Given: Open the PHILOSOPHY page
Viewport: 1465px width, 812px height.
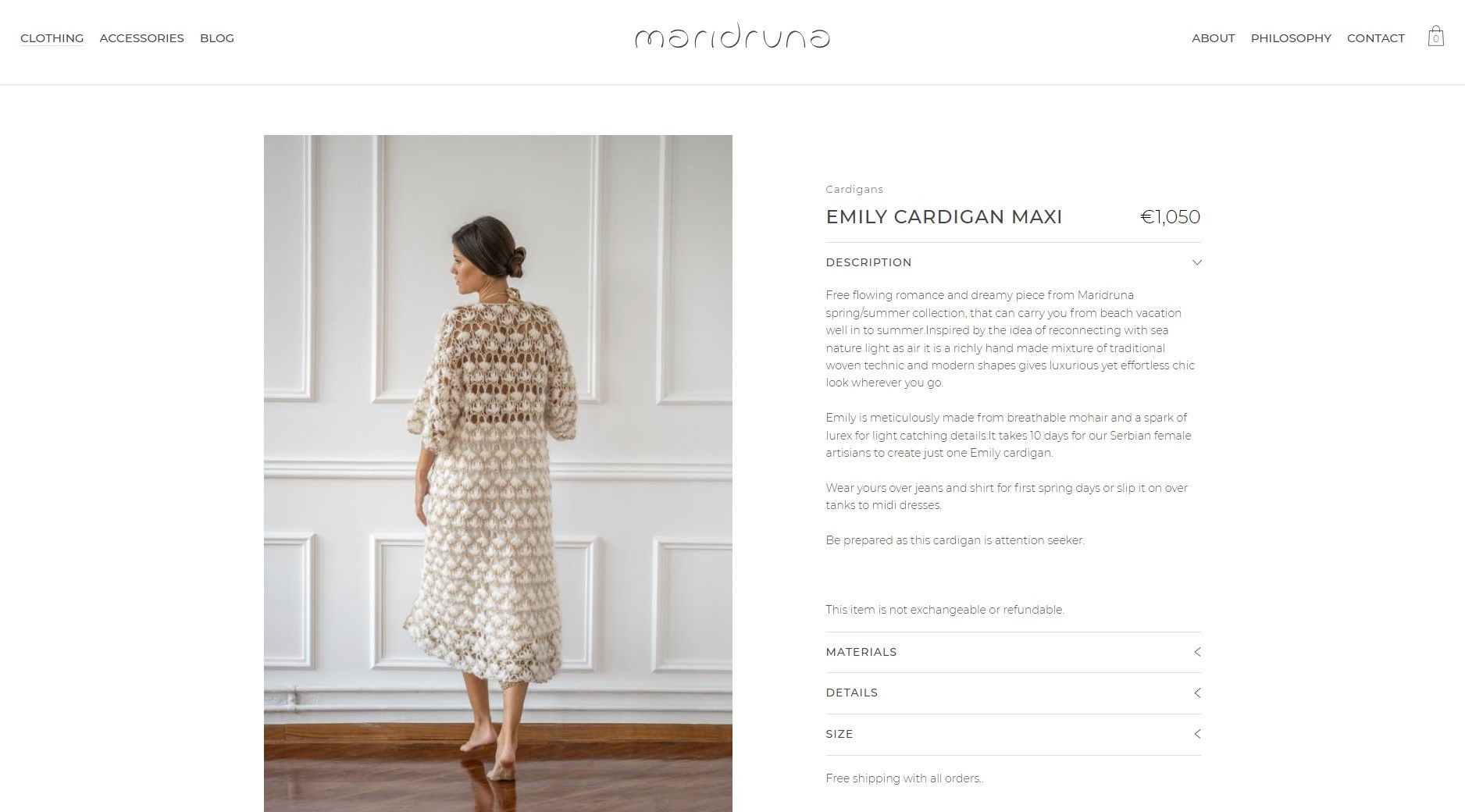Looking at the screenshot, I should (1291, 38).
